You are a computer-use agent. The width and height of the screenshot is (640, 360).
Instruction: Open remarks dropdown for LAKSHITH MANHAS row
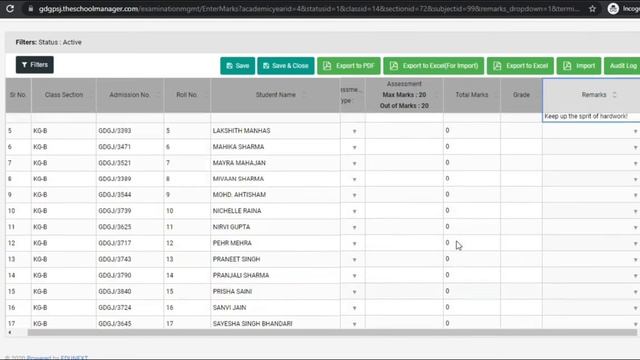click(x=635, y=131)
